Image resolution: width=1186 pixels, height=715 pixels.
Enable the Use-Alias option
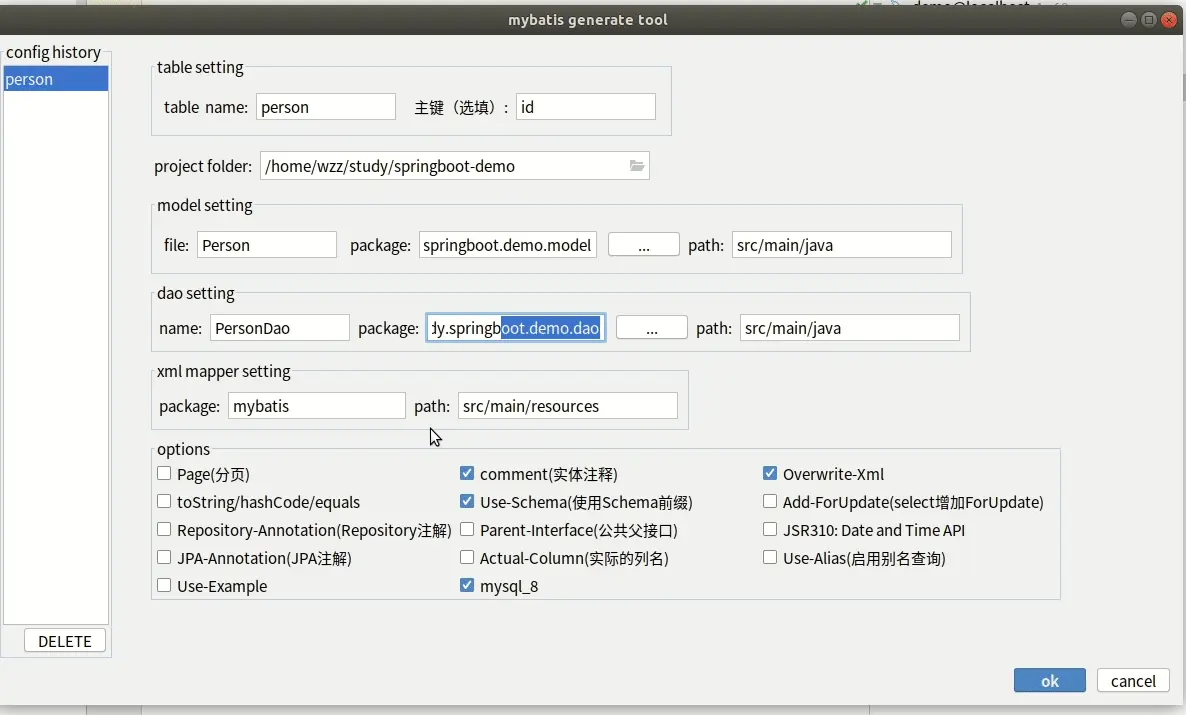point(770,558)
